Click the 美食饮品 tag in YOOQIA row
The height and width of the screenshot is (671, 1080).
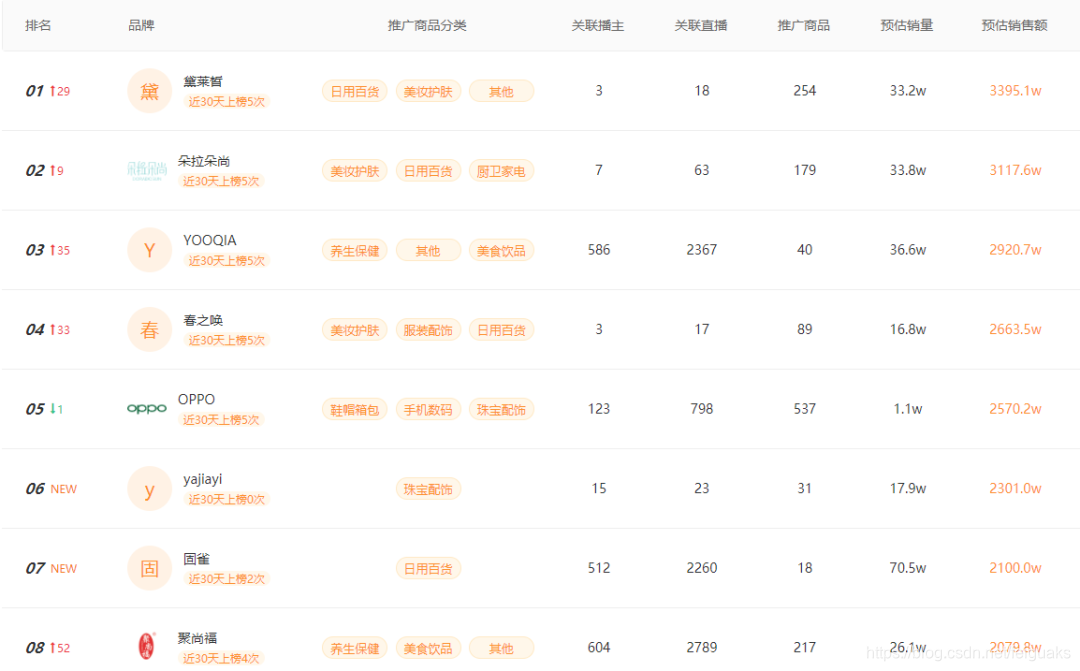(501, 251)
